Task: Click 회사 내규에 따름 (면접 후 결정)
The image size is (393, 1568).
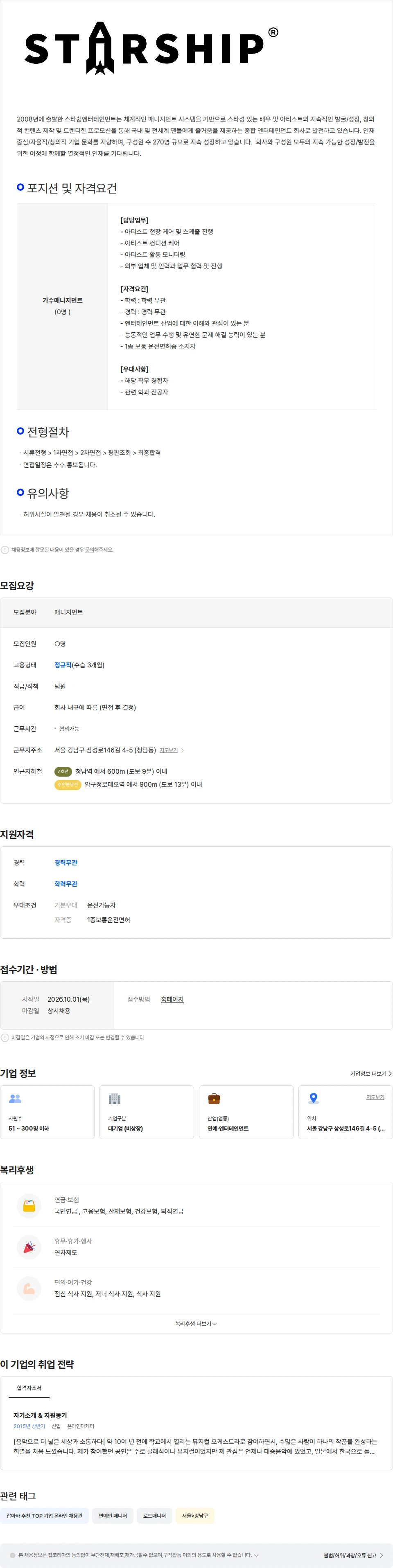Action: pos(95,707)
